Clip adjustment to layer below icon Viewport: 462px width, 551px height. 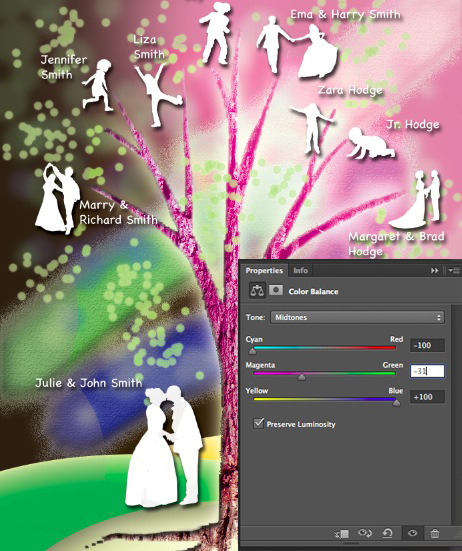341,534
